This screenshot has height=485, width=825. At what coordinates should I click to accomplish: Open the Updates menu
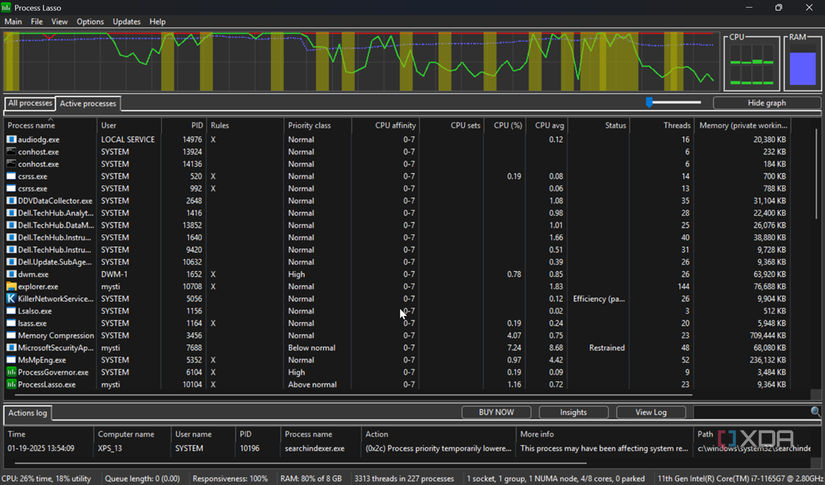coord(127,21)
